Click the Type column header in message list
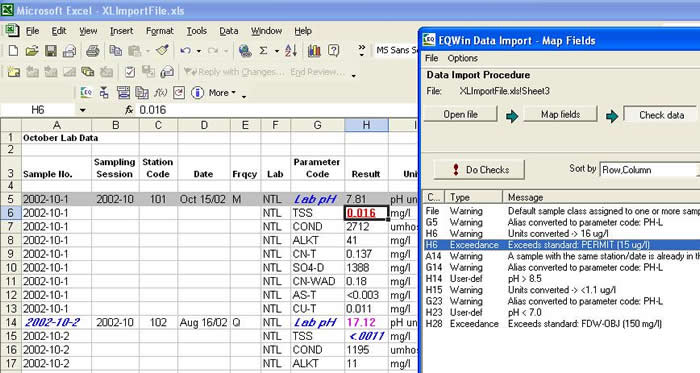The height and width of the screenshot is (373, 700). click(474, 197)
